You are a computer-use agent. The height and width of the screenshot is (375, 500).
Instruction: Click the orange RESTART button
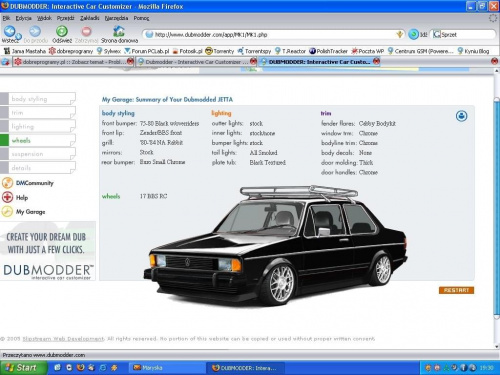pyautogui.click(x=456, y=290)
